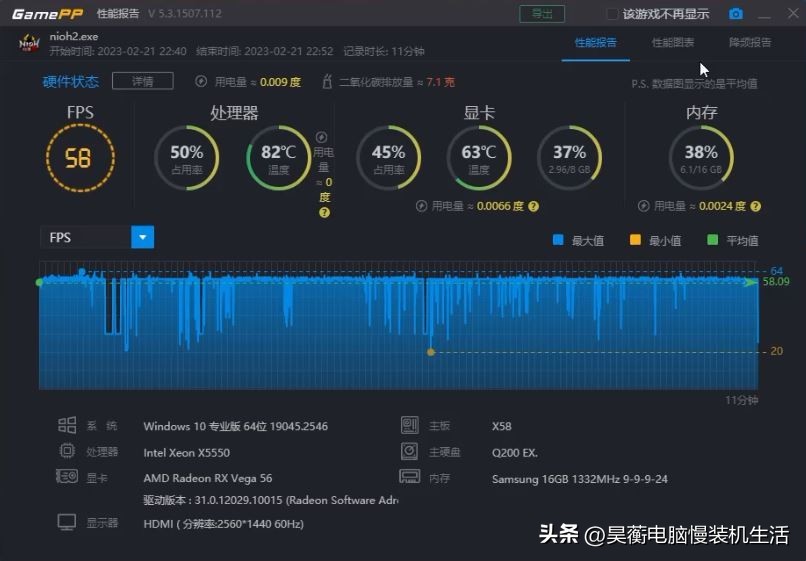Viewport: 806px width, 561px height.
Task: Click the green 平均值 legend swatch
Action: click(x=712, y=240)
